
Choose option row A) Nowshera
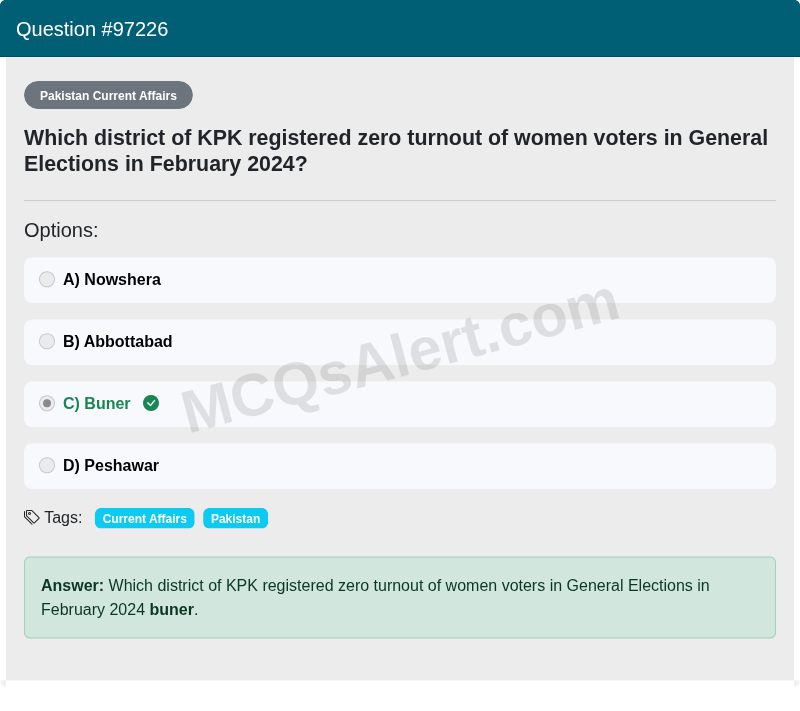point(400,280)
